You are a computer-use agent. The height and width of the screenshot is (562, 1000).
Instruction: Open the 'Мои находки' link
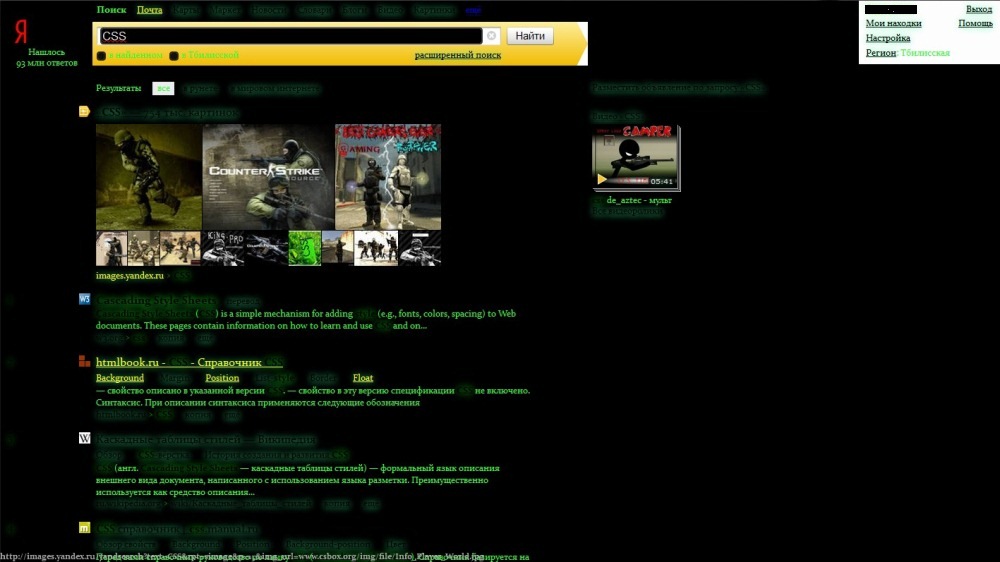(x=893, y=23)
